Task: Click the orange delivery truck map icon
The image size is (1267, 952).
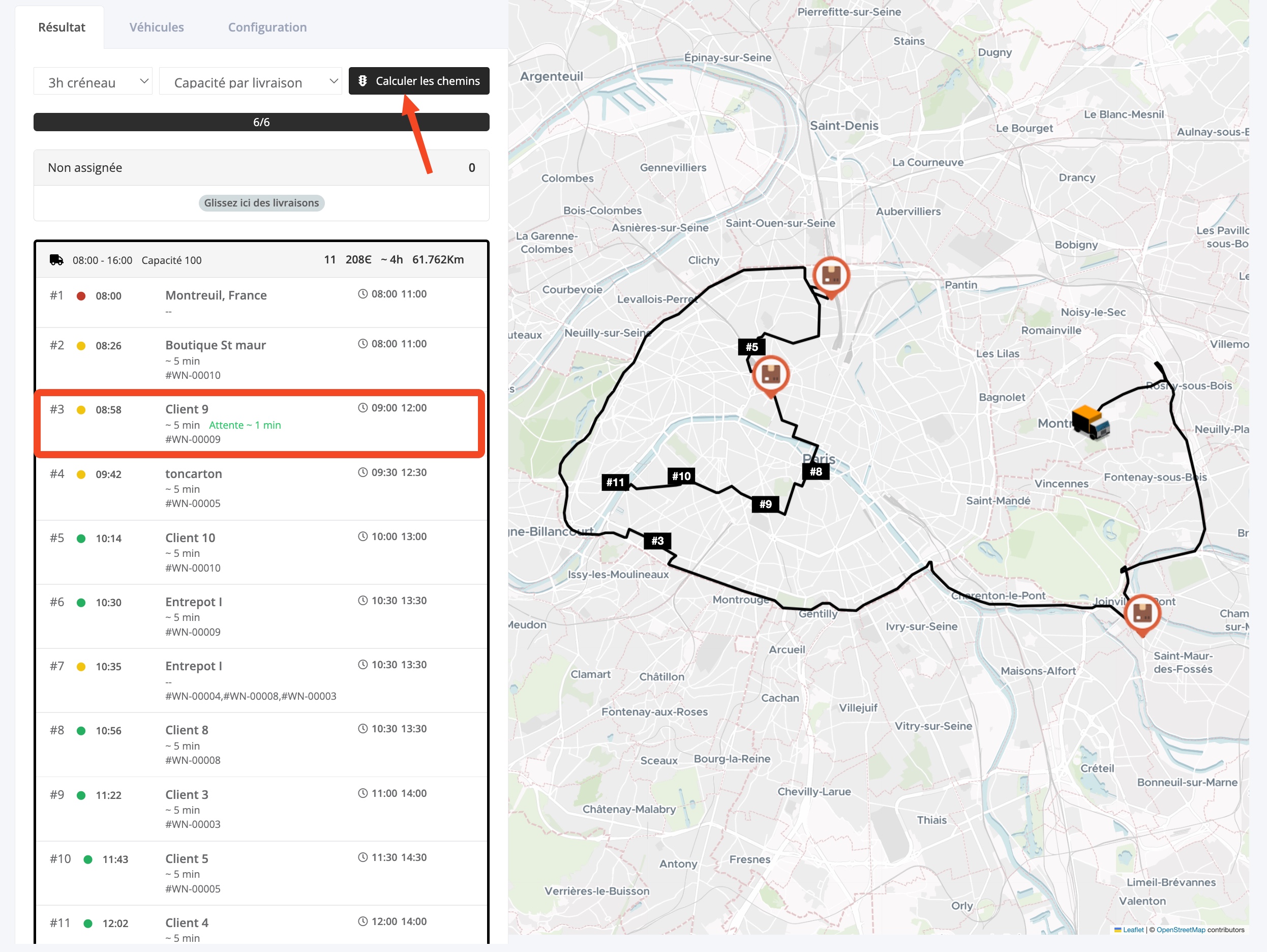Action: [1091, 422]
